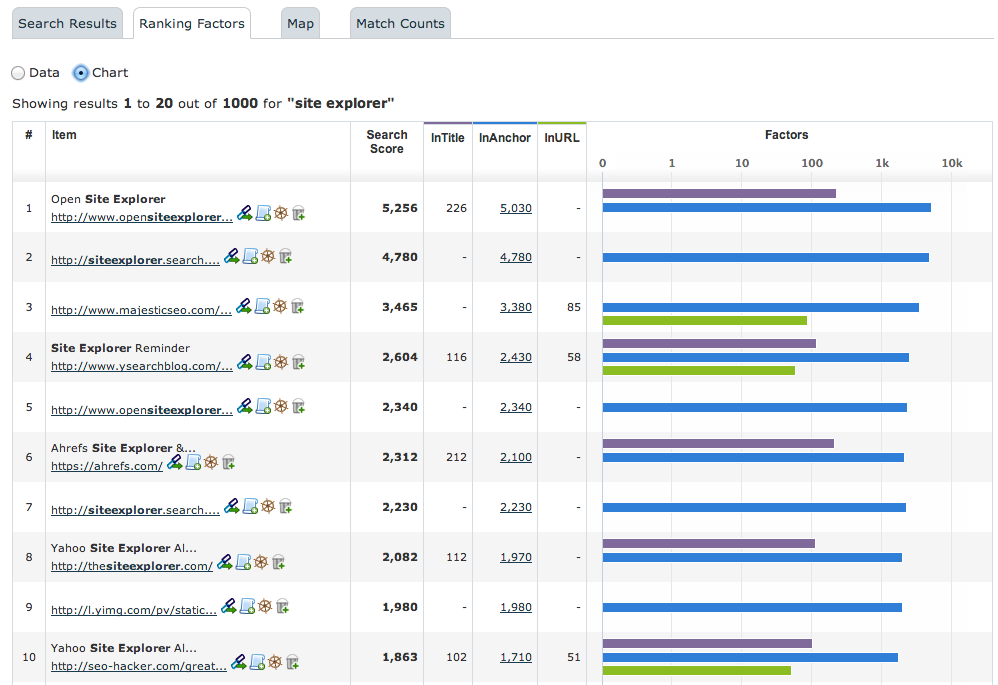Click scroll-plus icon beside l.yimg.com link
The width and height of the screenshot is (998, 685).
point(248,606)
